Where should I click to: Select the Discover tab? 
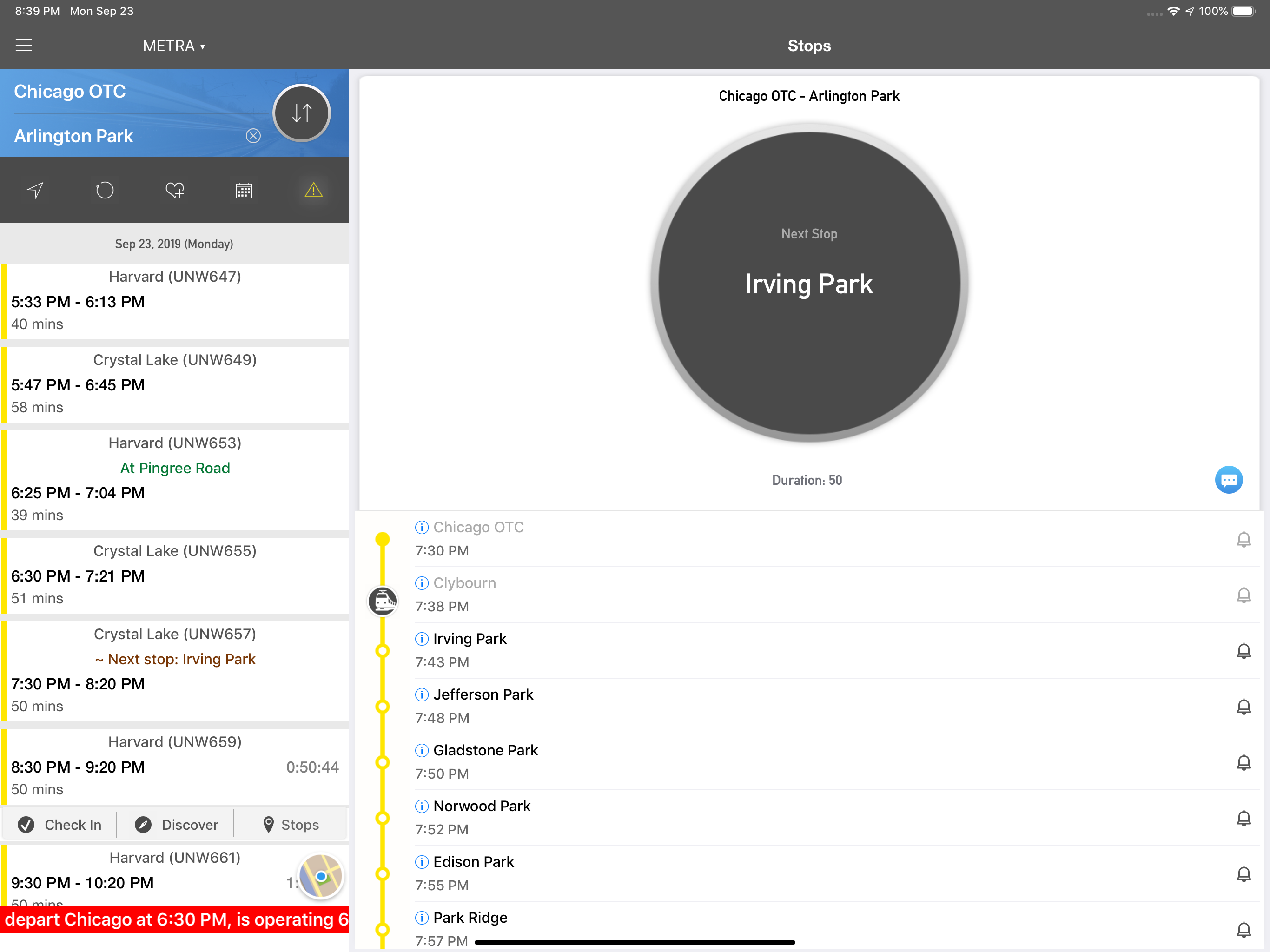176,825
